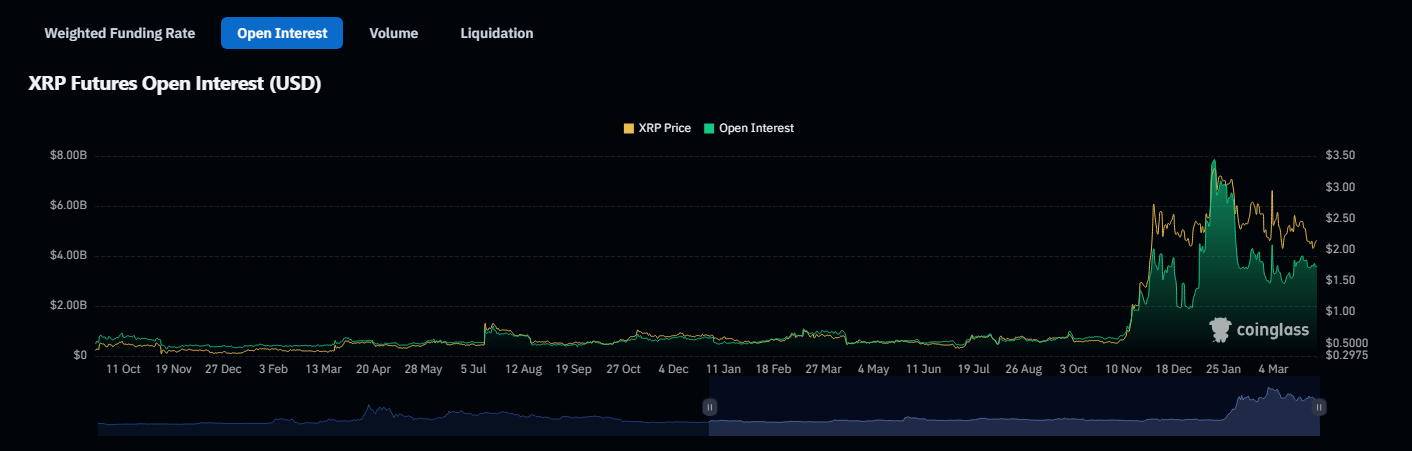Click the 4 Dec date label
The image size is (1412, 451).
click(673, 369)
